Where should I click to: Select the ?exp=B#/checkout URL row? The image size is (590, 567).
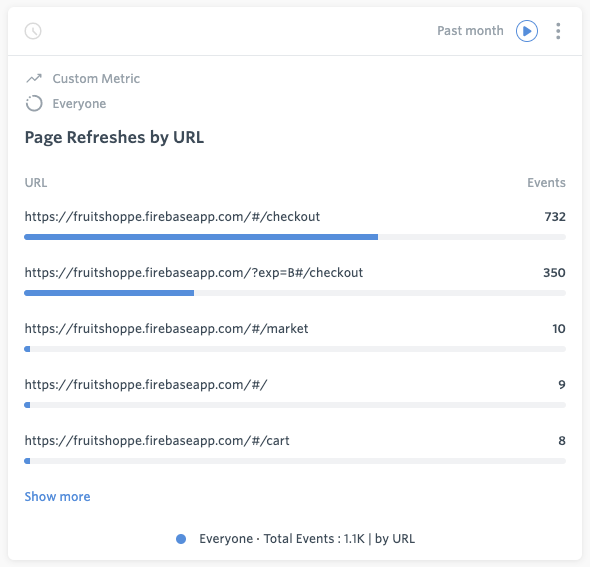click(x=295, y=281)
